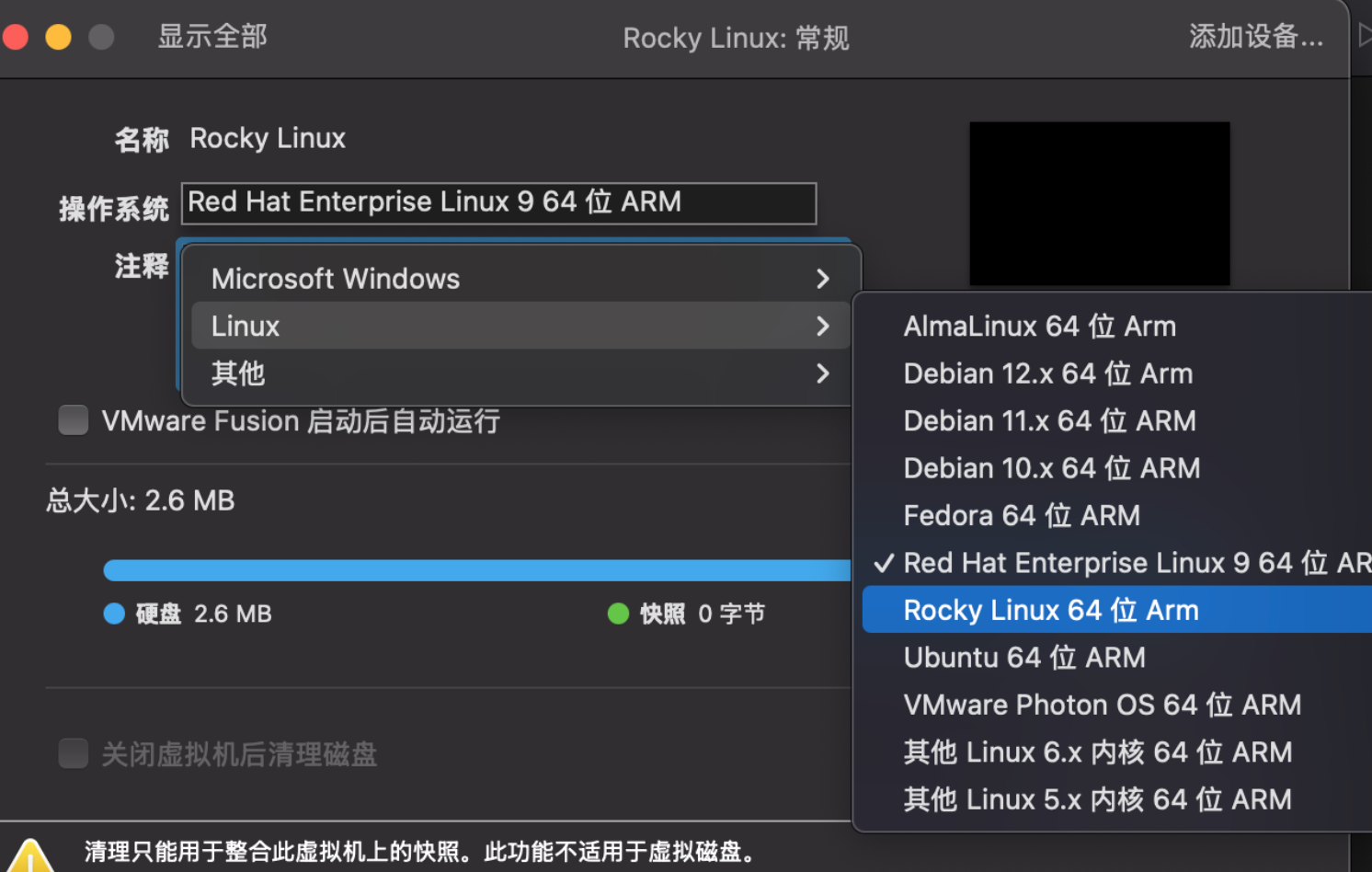Click the play arrow at the window's right edge
Image resolution: width=1372 pixels, height=872 pixels.
pyautogui.click(x=1365, y=36)
